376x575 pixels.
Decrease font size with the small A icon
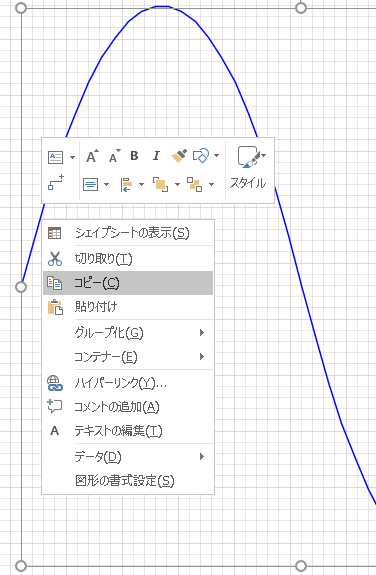click(115, 156)
